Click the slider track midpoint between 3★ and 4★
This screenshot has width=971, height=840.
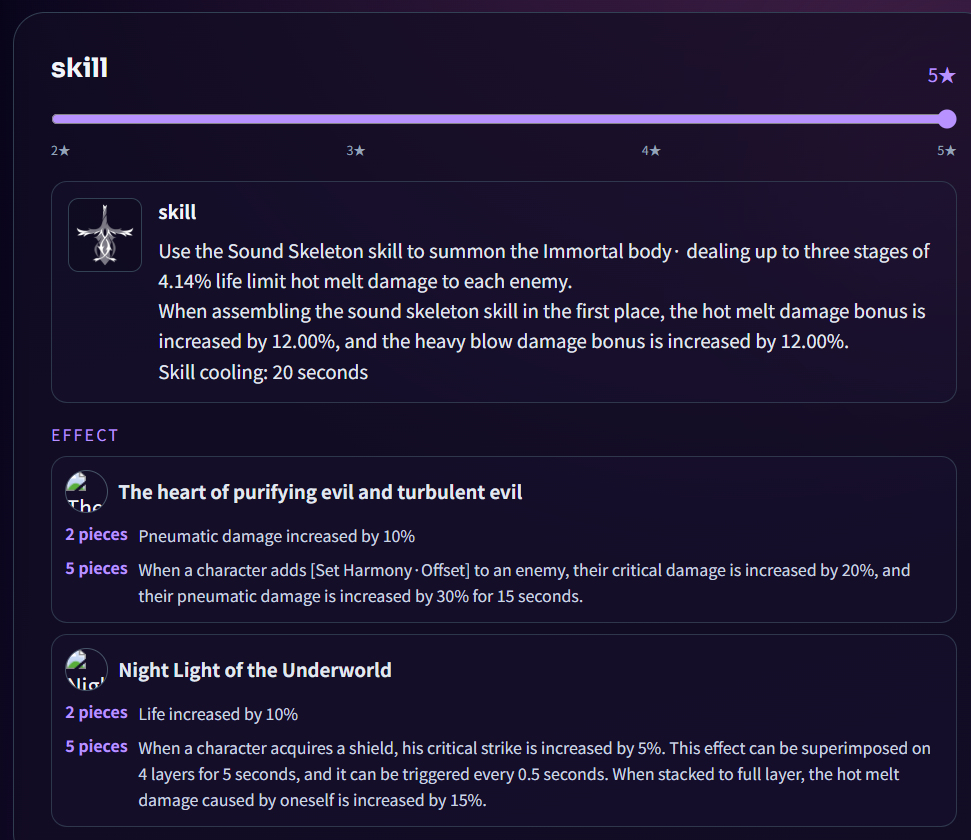503,118
